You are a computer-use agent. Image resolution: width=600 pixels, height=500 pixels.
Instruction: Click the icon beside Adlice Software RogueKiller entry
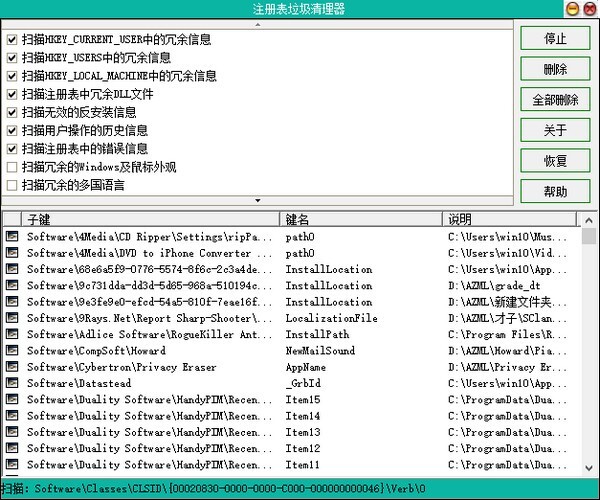pyautogui.click(x=12, y=334)
